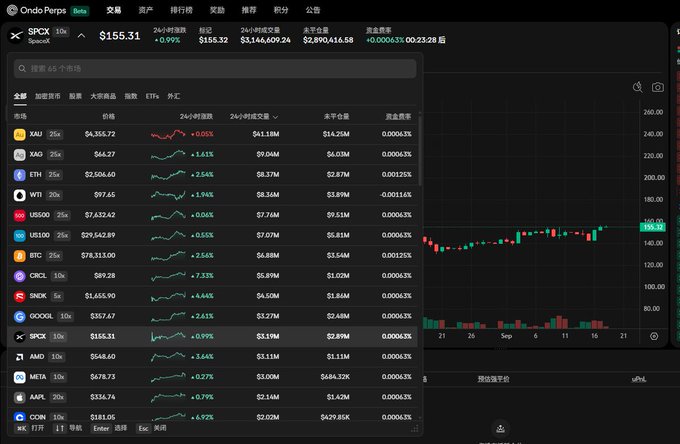Open the 奖励 nav menu

pos(217,10)
